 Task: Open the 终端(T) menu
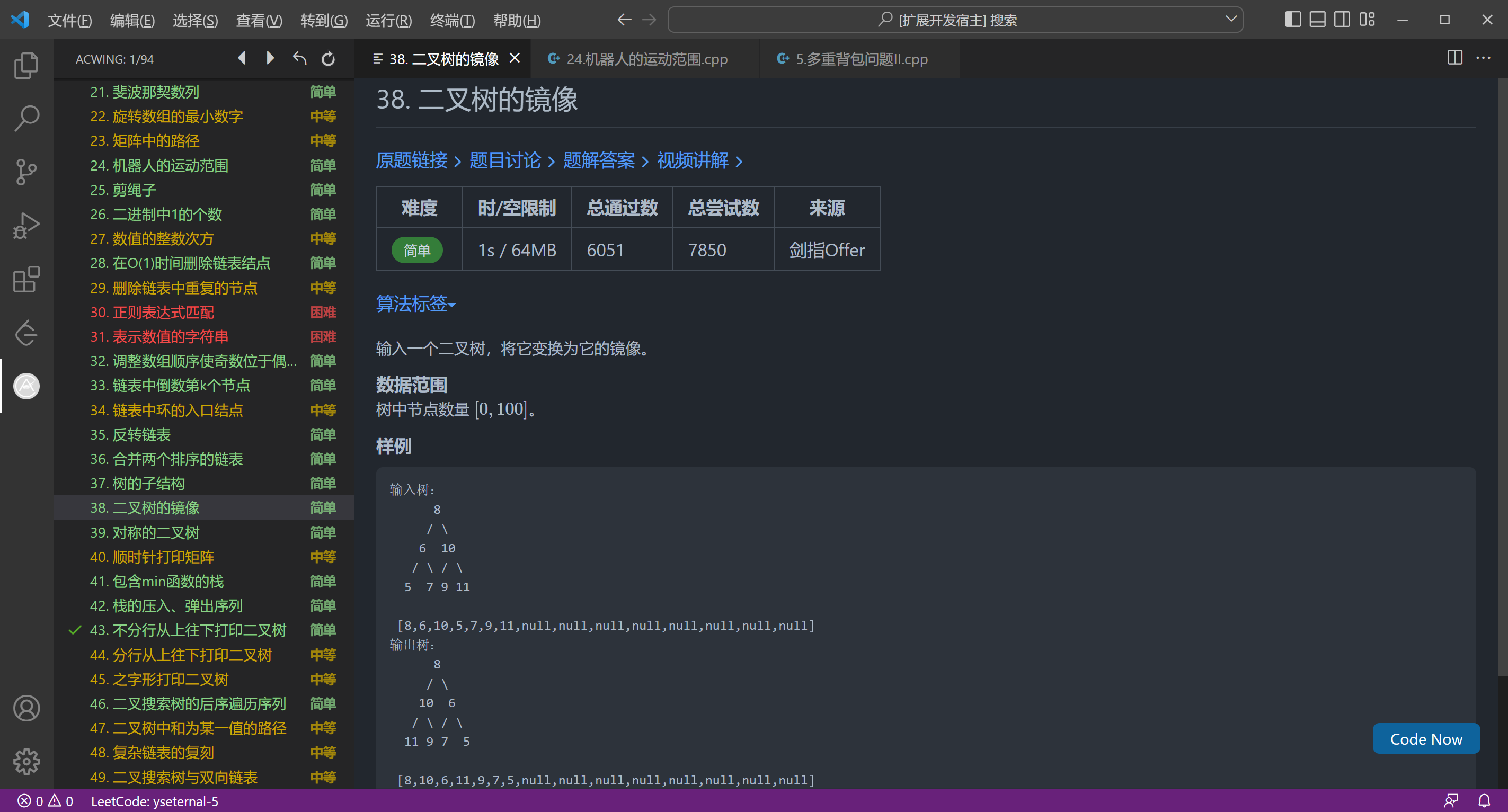(x=452, y=21)
